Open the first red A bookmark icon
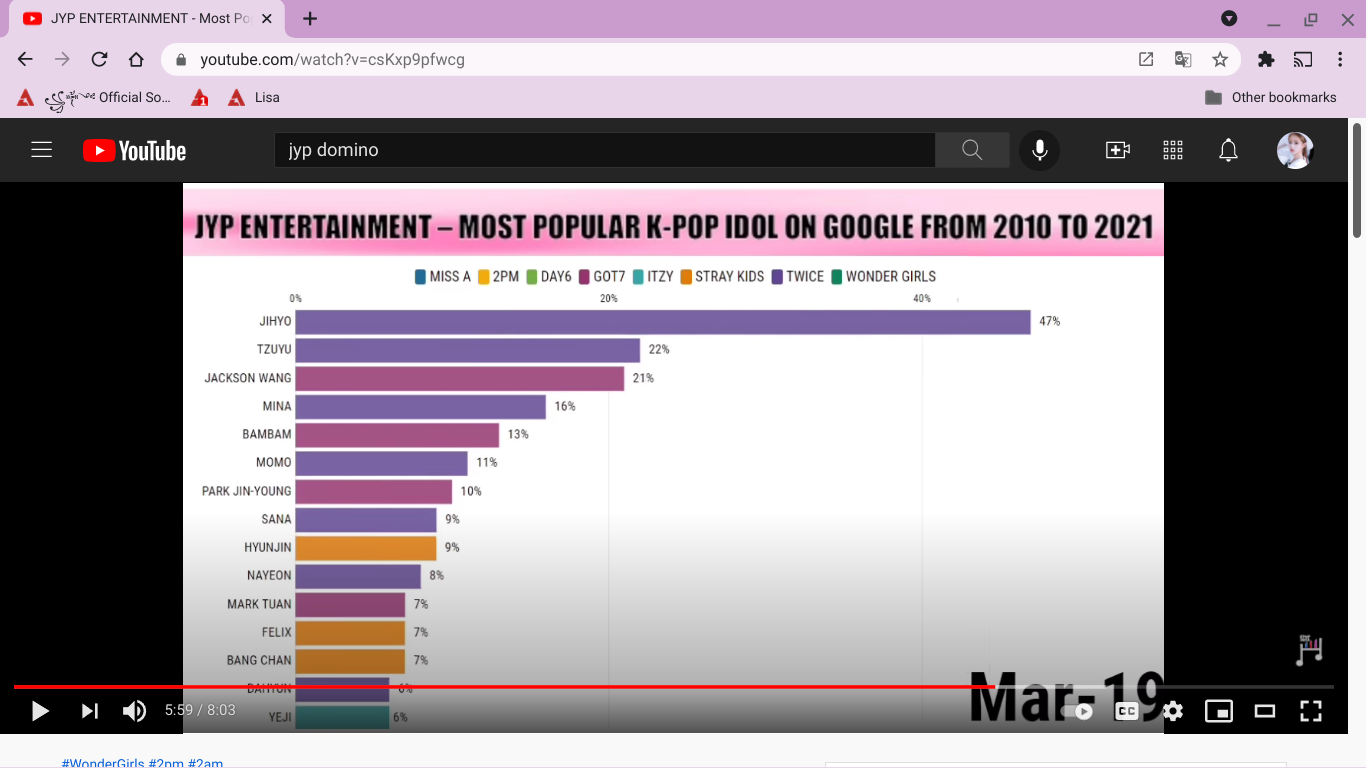 [x=26, y=98]
